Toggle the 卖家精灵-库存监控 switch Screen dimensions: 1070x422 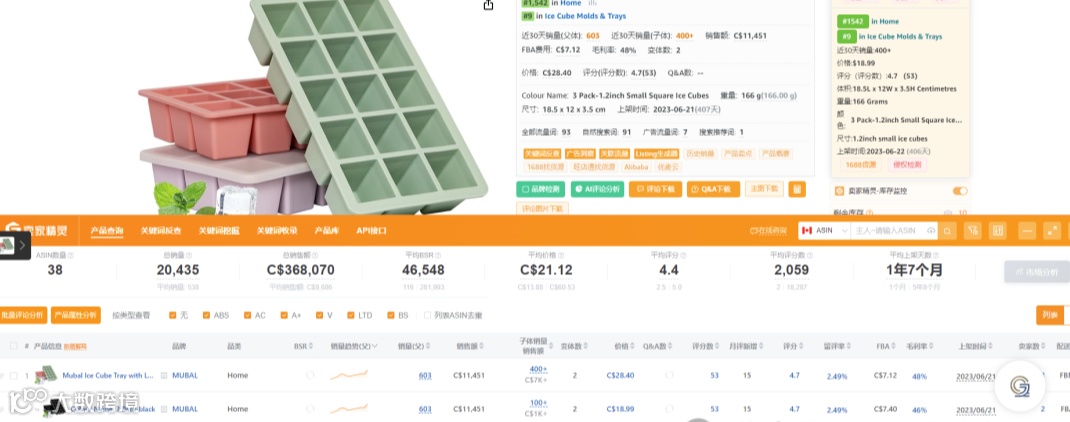point(959,191)
